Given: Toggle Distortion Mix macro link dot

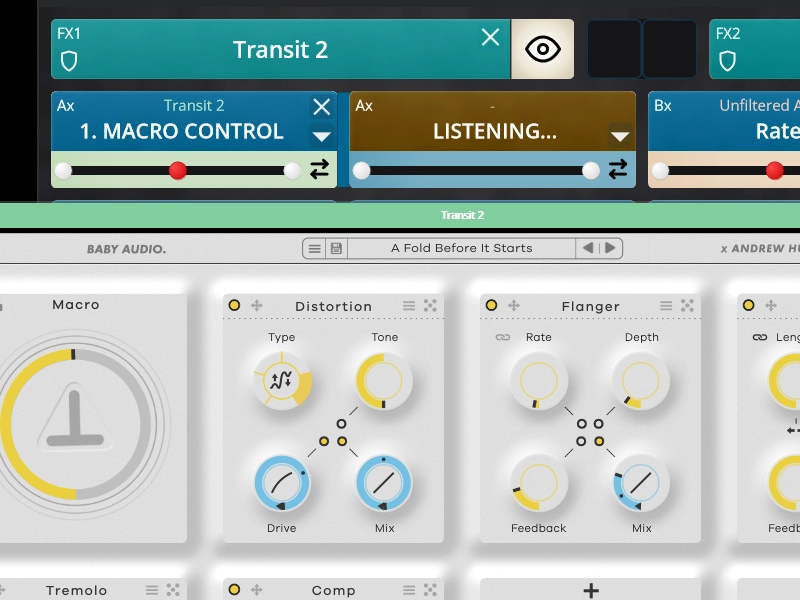Looking at the screenshot, I should pos(342,441).
